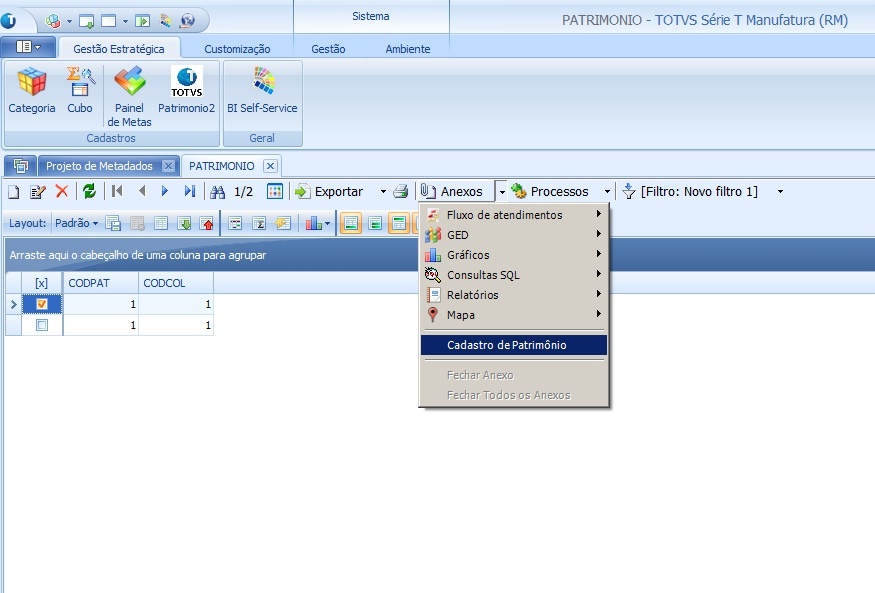Click the Anexos button
The image size is (875, 593).
click(x=456, y=192)
